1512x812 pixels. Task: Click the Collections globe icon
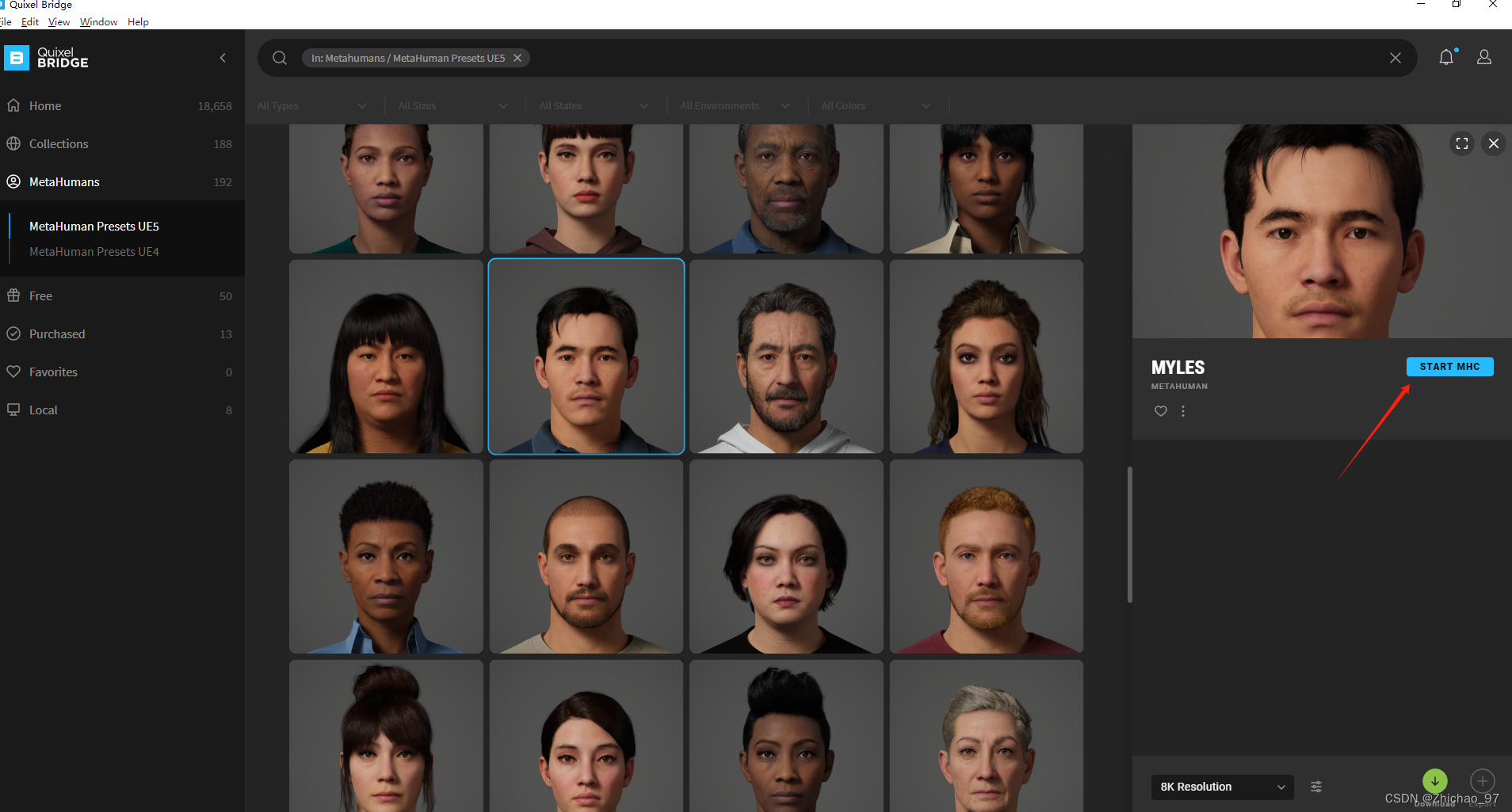13,143
